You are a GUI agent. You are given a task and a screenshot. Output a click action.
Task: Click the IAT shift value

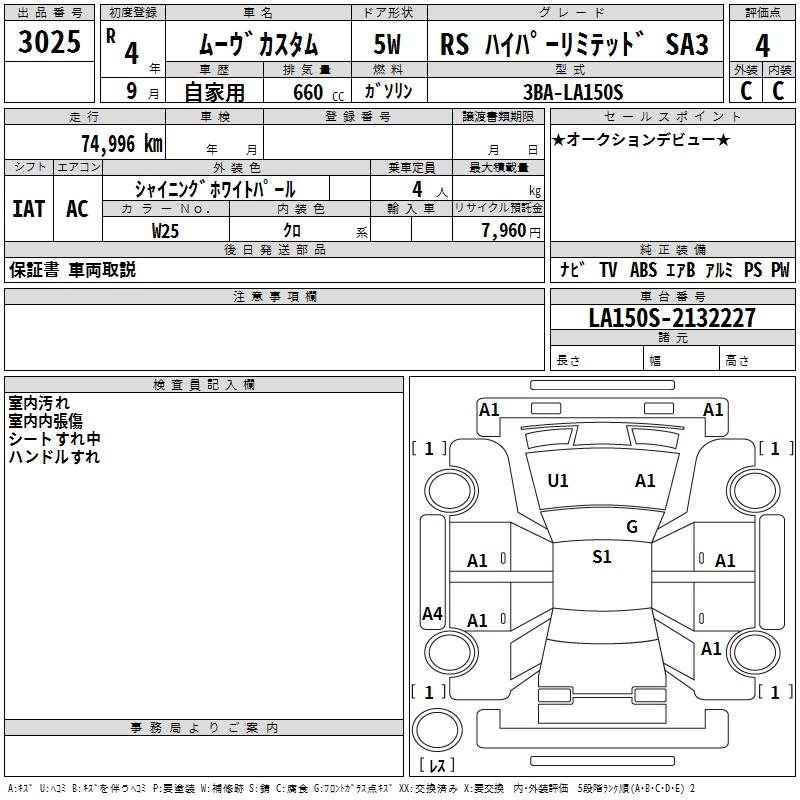(x=29, y=209)
